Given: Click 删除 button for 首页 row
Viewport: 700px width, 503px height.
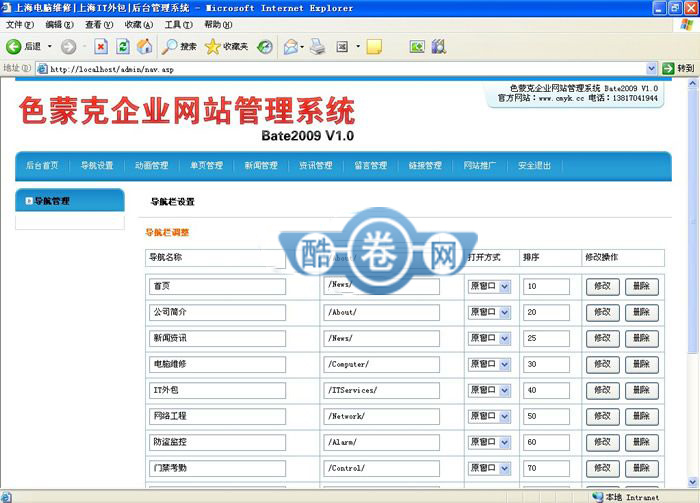Looking at the screenshot, I should (642, 287).
